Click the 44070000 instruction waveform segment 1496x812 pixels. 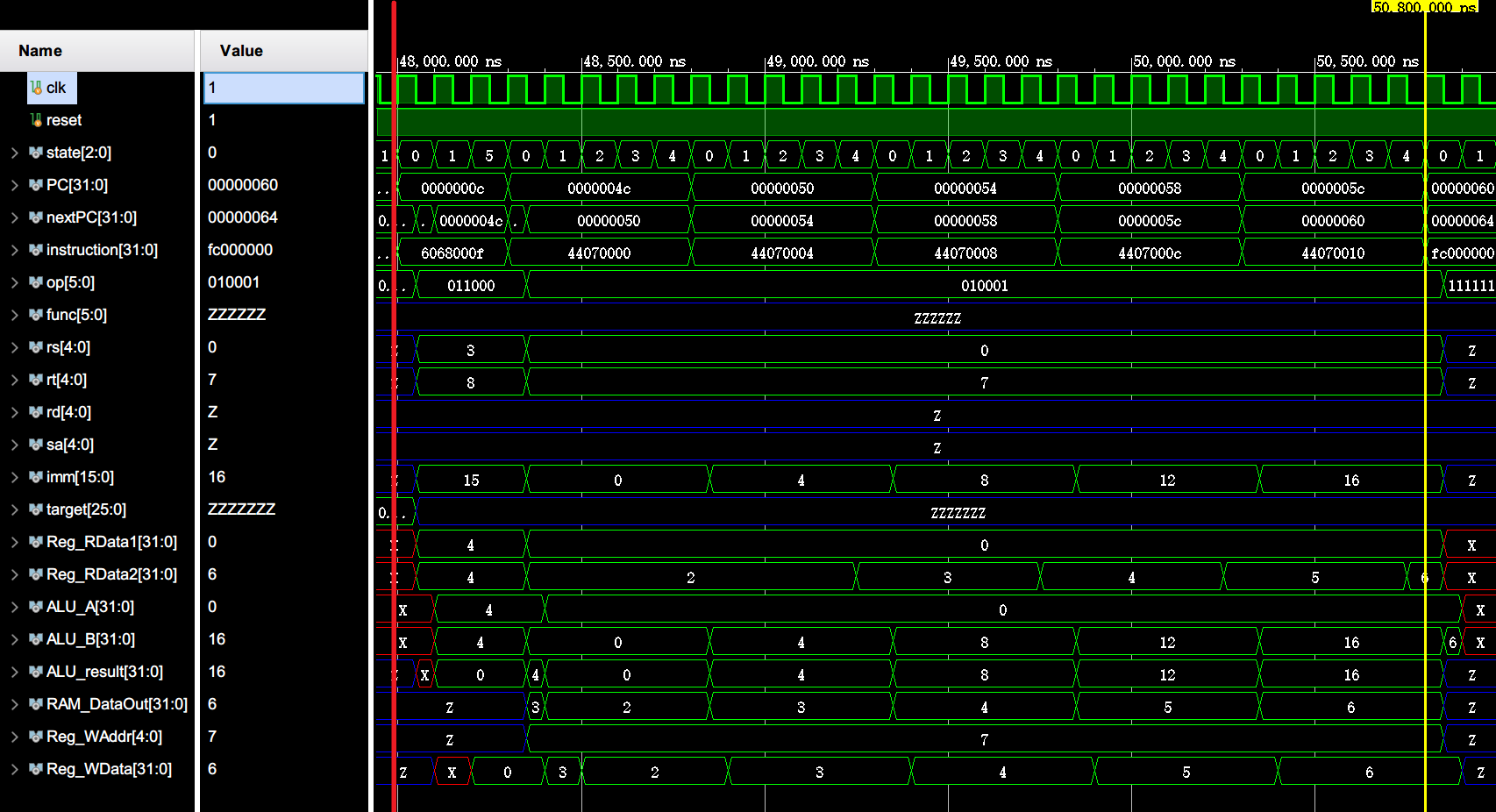pyautogui.click(x=600, y=253)
